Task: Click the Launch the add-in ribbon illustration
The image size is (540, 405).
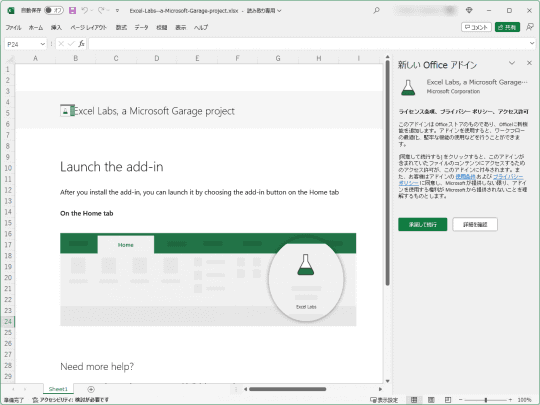Action: 208,279
